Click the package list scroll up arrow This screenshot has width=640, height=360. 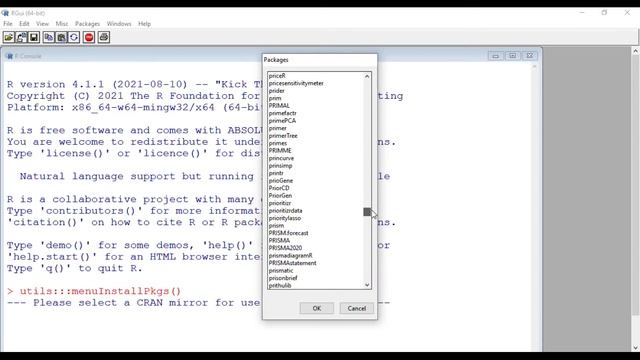coord(367,76)
